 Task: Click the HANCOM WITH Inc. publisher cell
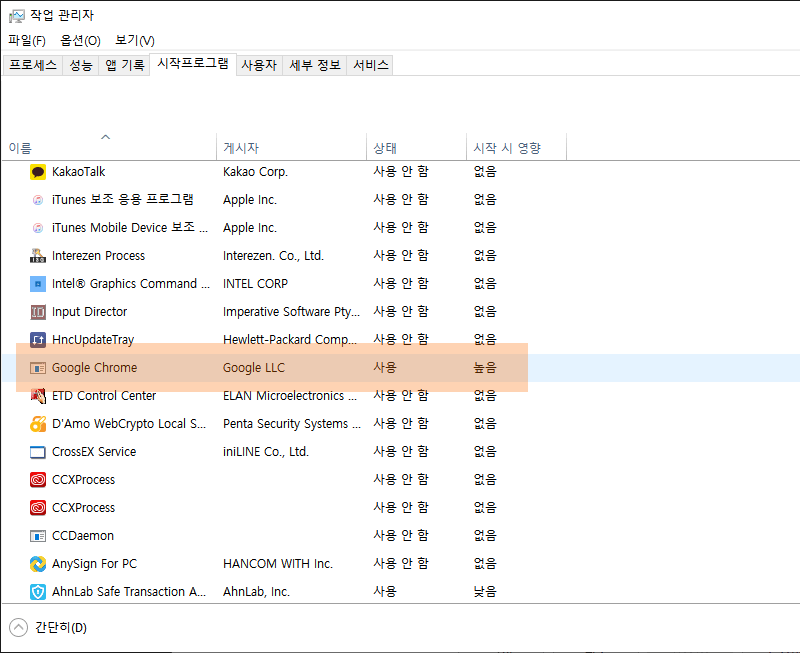[278, 564]
